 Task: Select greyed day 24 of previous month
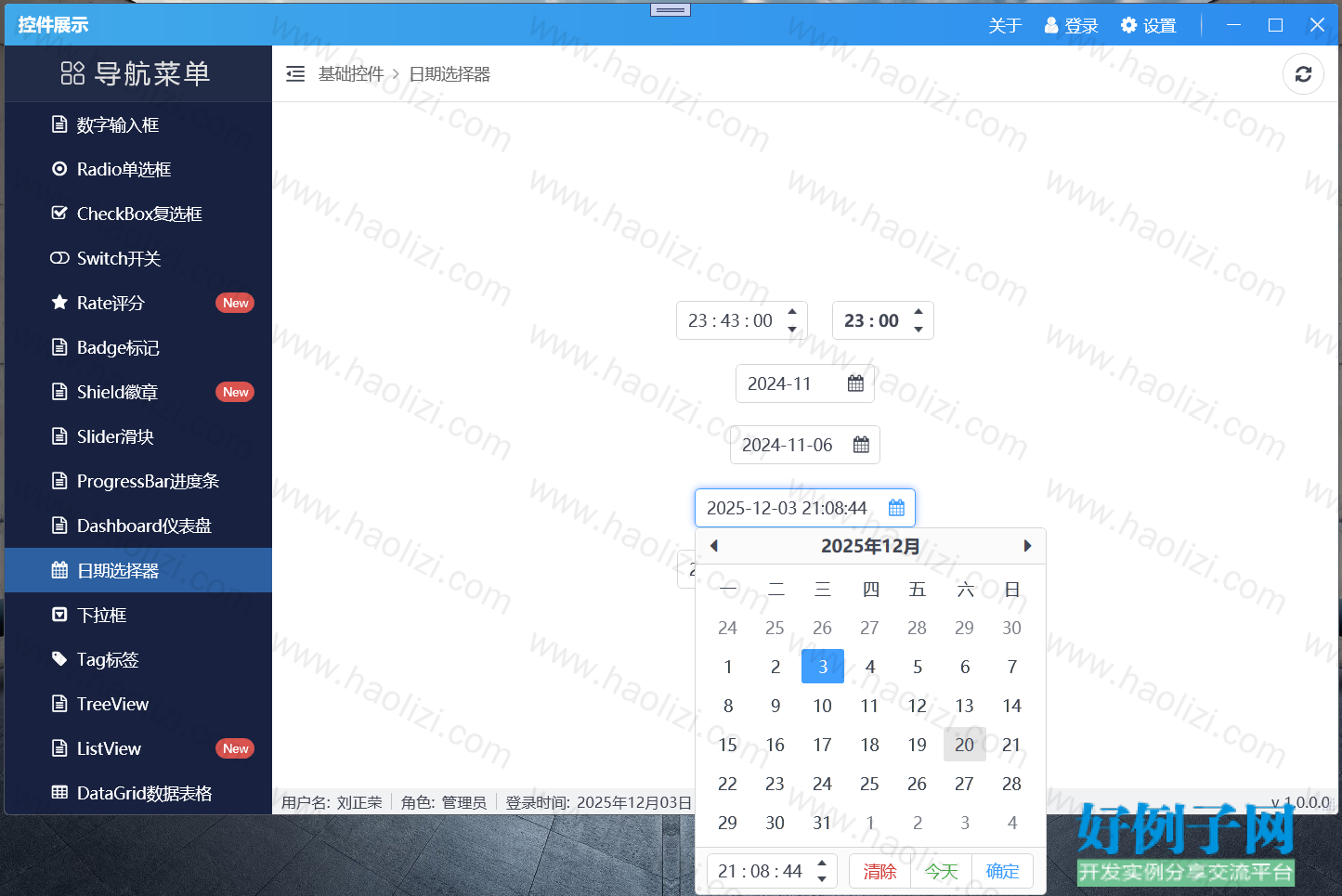(728, 628)
